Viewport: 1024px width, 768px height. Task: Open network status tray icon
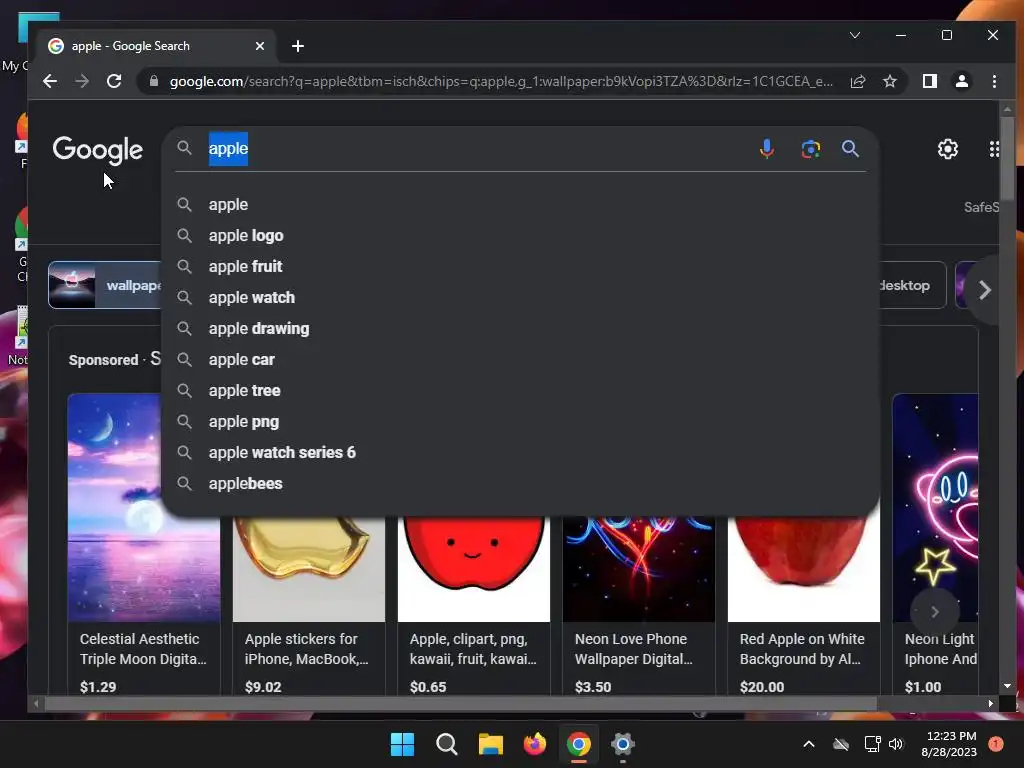tap(872, 744)
